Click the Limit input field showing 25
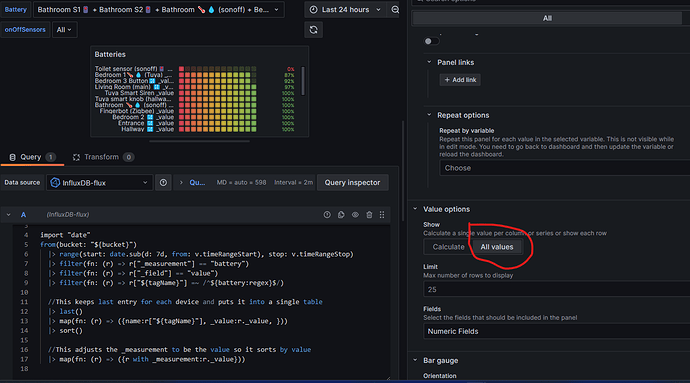The height and width of the screenshot is (383, 690). click(x=556, y=289)
